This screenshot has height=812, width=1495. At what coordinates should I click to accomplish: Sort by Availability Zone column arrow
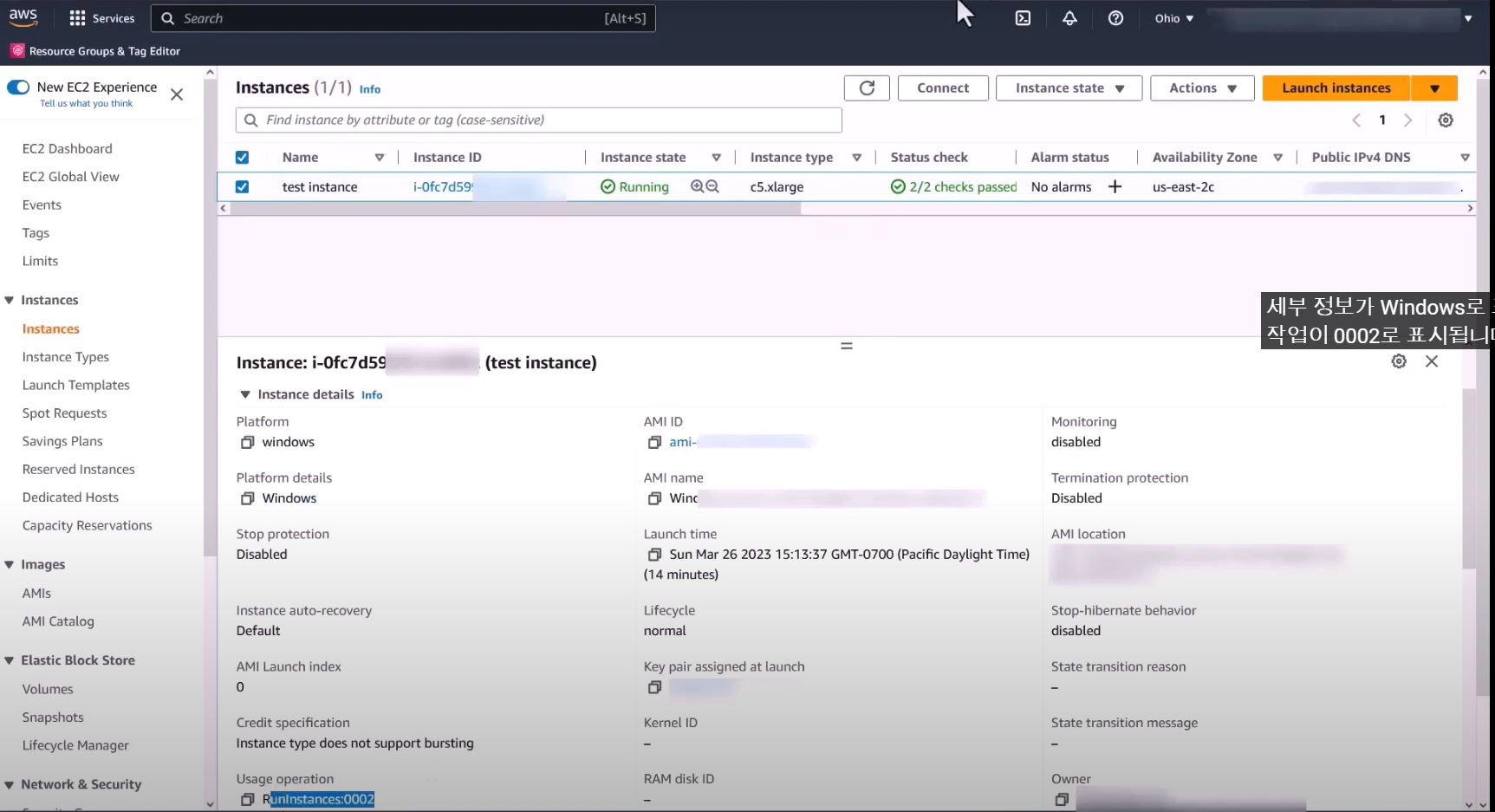[1277, 157]
